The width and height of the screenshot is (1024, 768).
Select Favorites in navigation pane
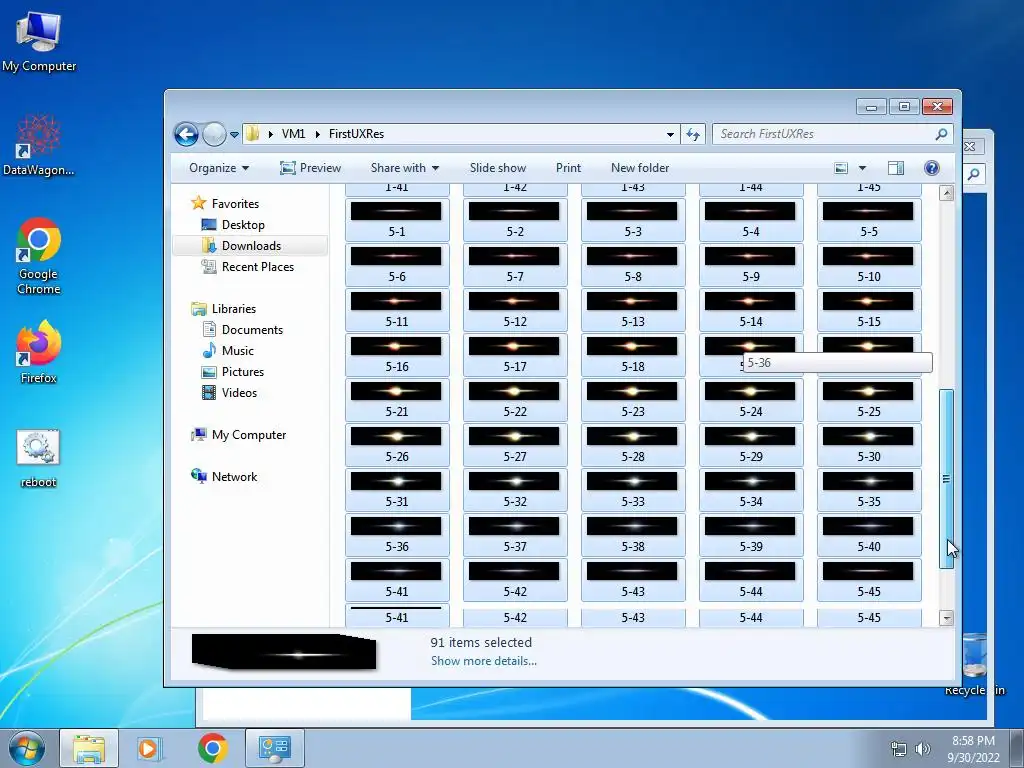pyautogui.click(x=225, y=204)
